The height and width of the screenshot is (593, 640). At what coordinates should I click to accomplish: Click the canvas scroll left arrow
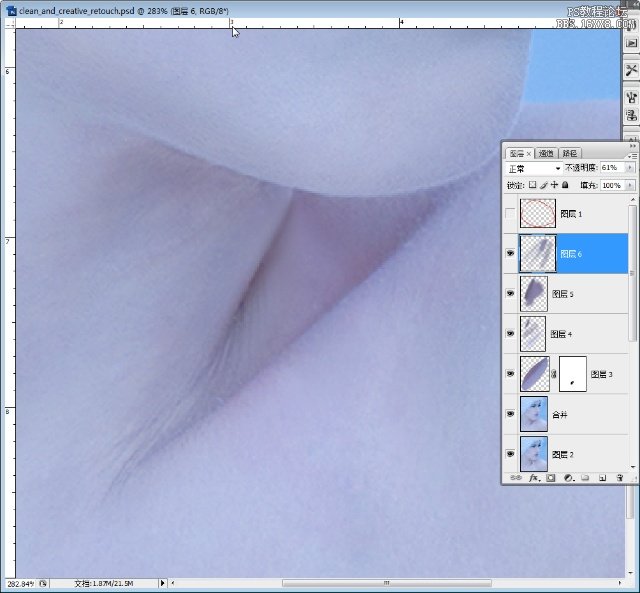coord(173,583)
